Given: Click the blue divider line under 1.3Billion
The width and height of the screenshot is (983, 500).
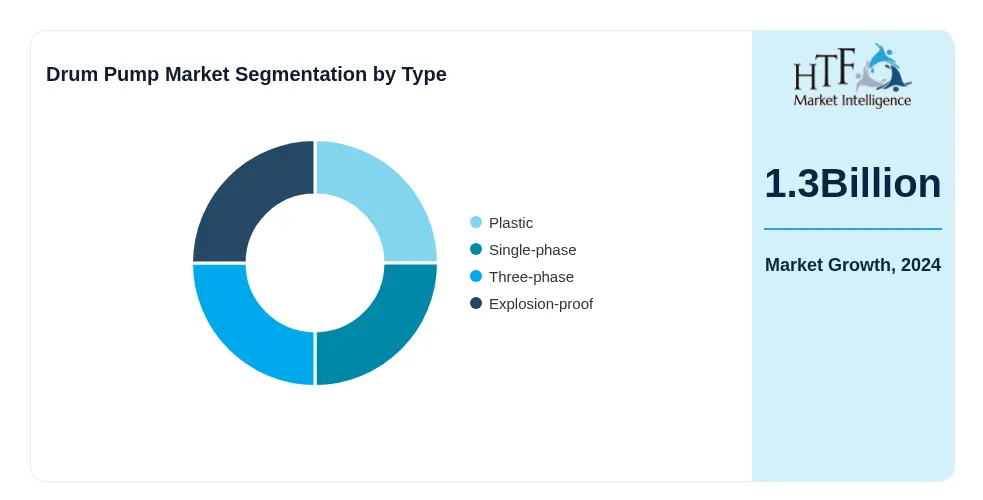Looking at the screenshot, I should [853, 229].
